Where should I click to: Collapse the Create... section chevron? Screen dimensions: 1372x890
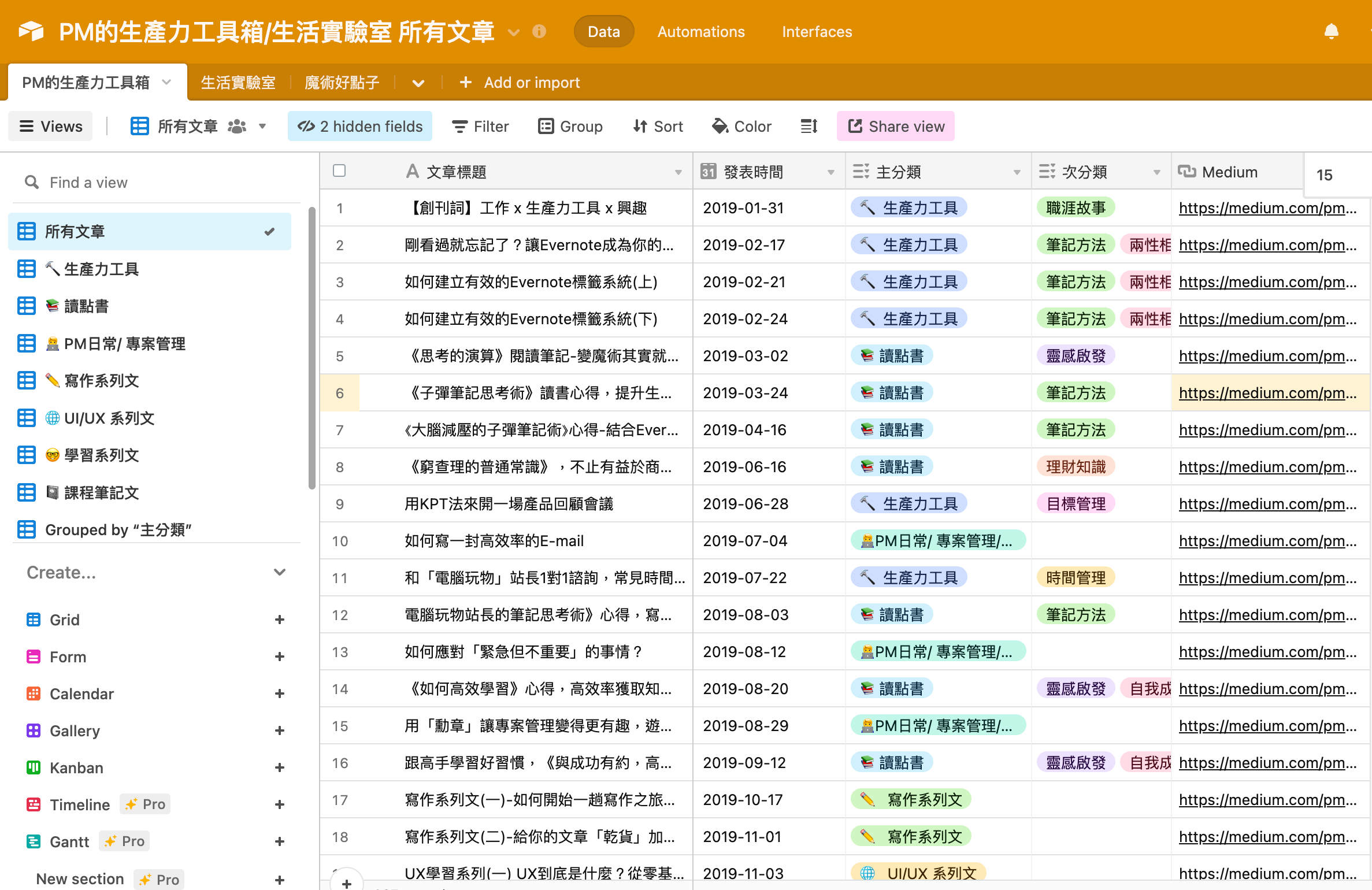280,572
